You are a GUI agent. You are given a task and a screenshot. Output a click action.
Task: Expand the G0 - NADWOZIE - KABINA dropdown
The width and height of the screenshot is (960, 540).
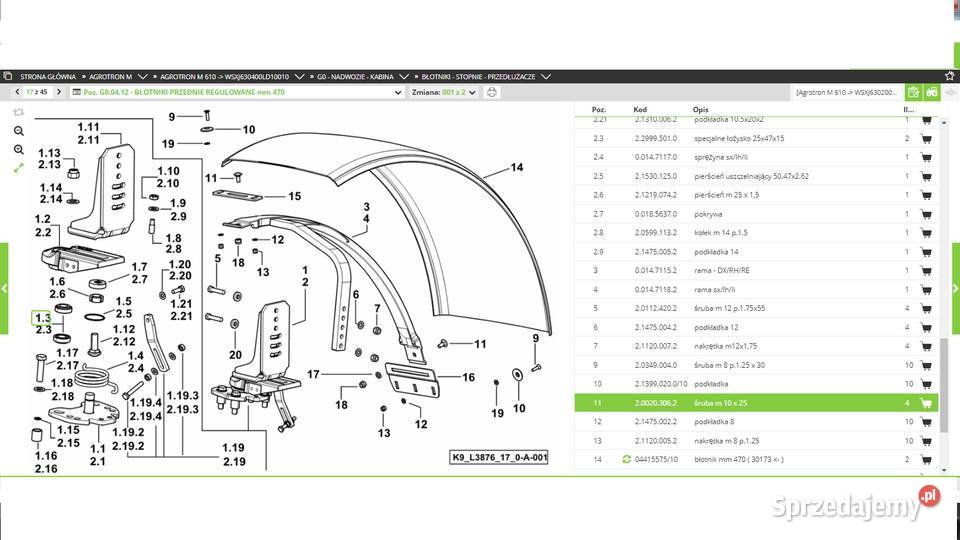pos(403,77)
